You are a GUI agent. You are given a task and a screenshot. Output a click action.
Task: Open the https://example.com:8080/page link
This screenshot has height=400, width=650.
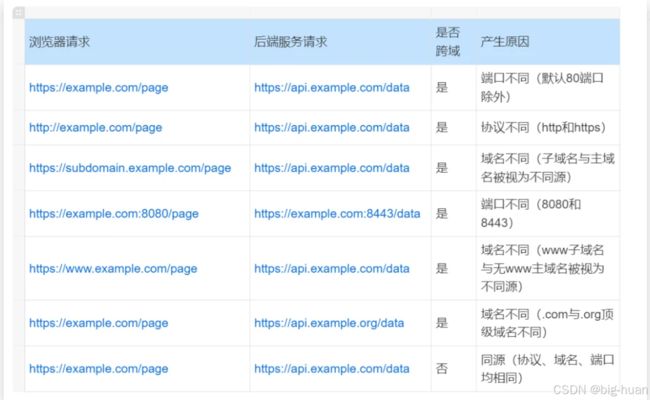coord(114,214)
